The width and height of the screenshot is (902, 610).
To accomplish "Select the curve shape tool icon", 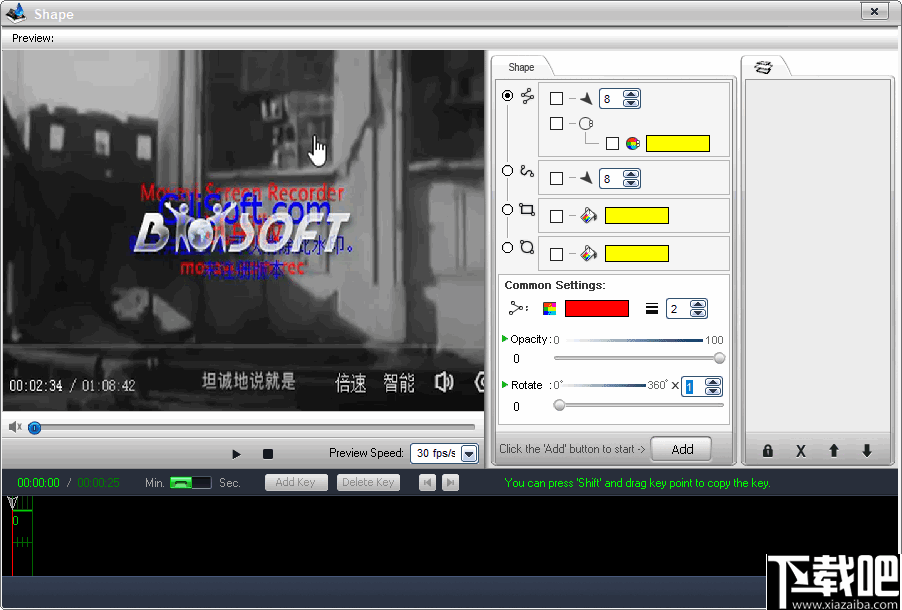I will point(529,173).
